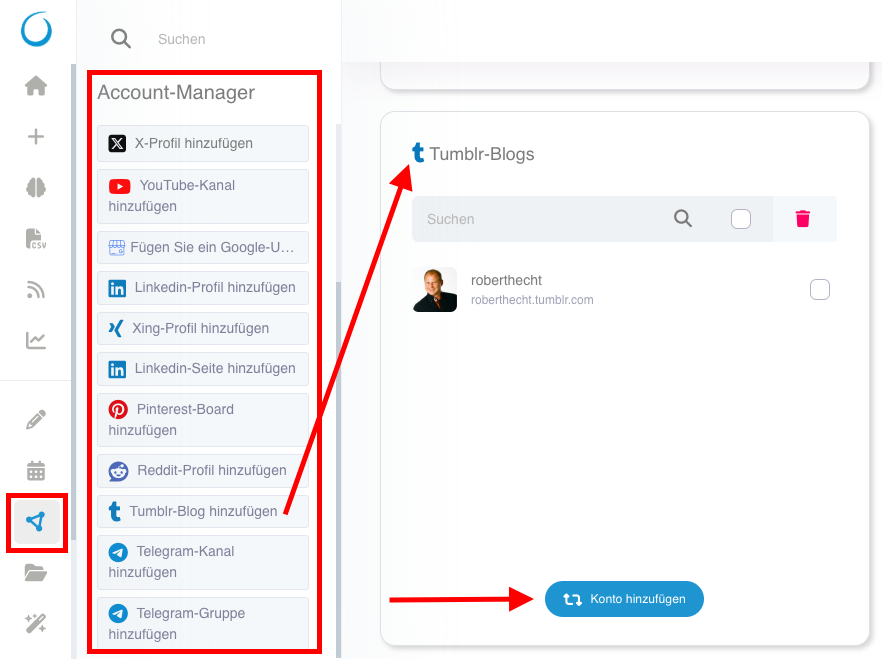Check the roberthecht blog checkbox
This screenshot has width=882, height=659.
pyautogui.click(x=820, y=290)
